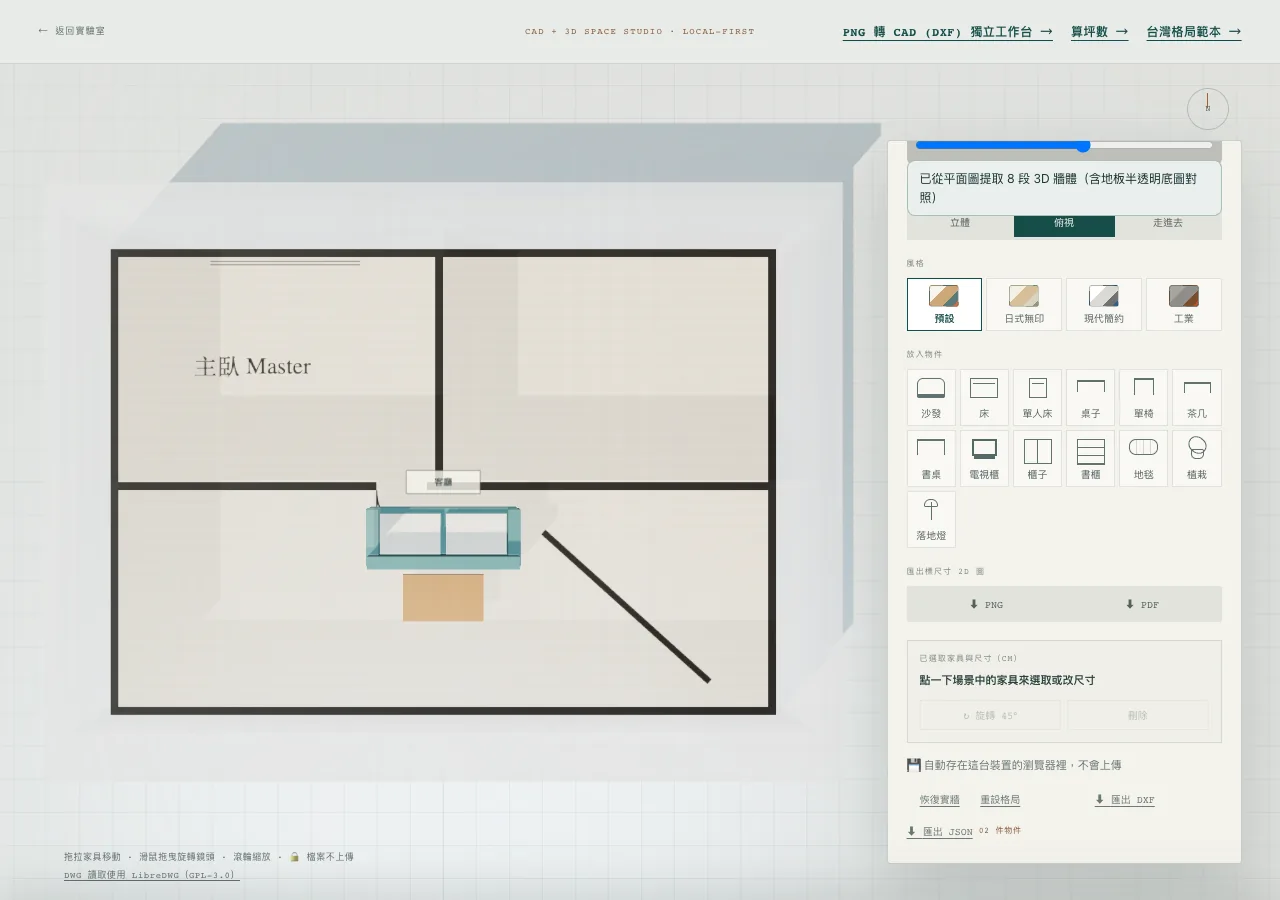Choose the 現代簡約 style

point(1104,304)
